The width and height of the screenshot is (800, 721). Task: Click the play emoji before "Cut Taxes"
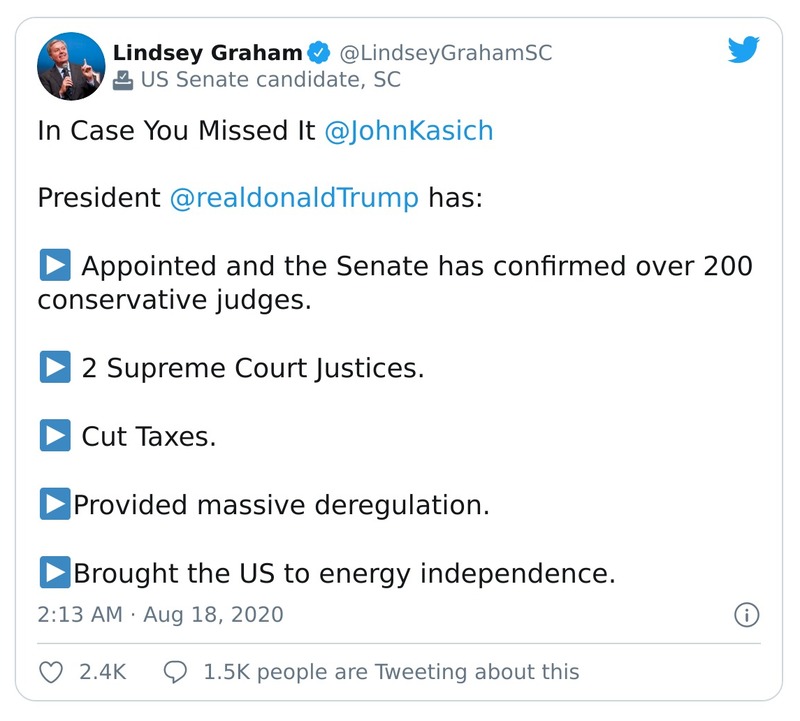(54, 436)
